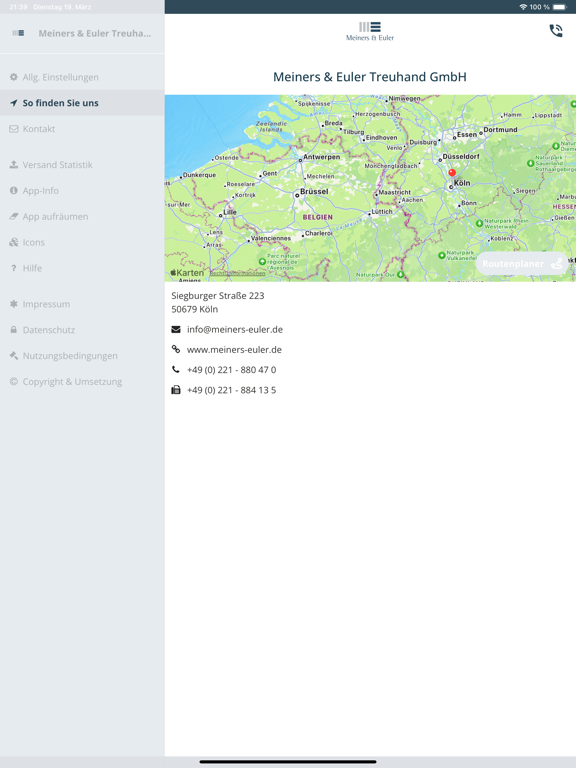Click the envelope icon beside Kontakt

(14, 129)
